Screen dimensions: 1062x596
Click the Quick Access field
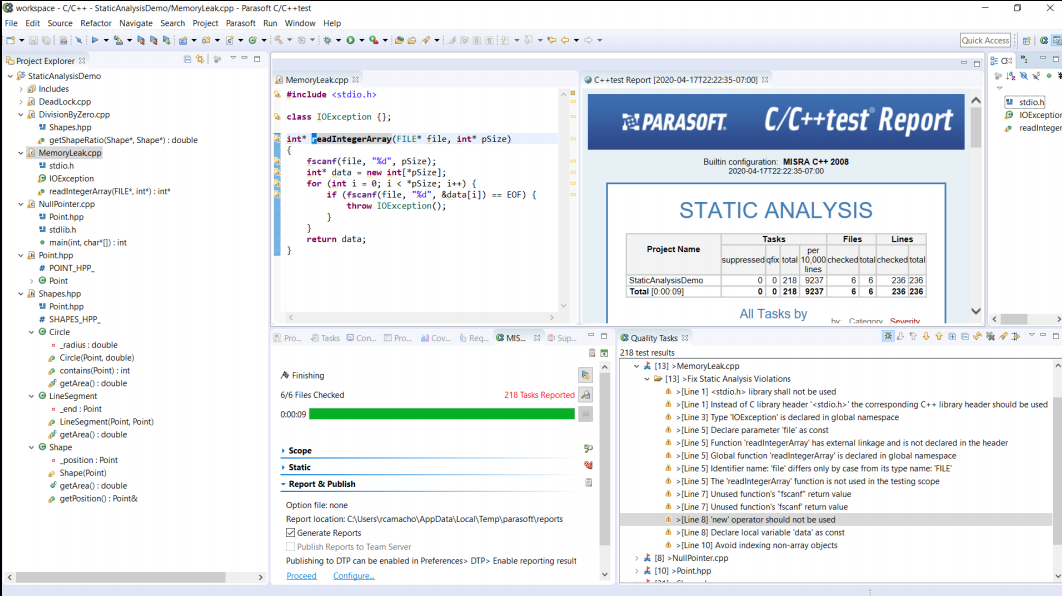click(985, 41)
